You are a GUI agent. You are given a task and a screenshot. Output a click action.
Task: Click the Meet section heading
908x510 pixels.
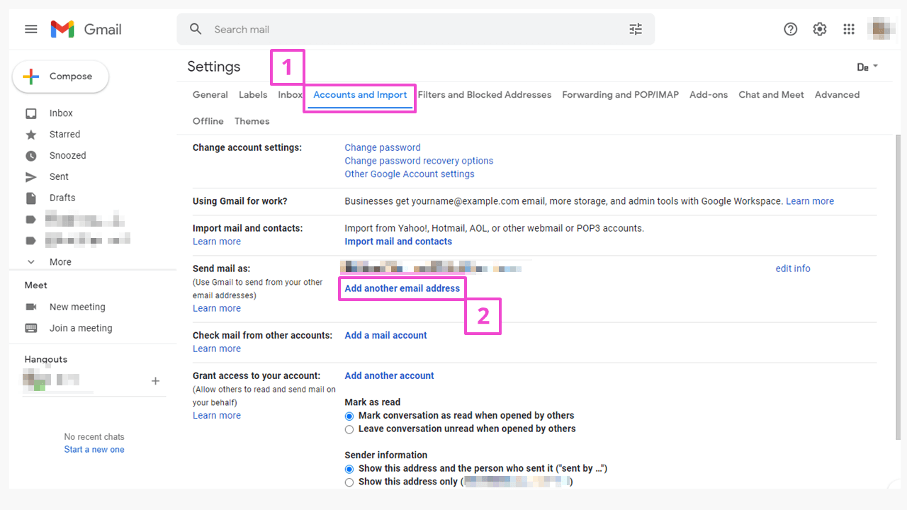(x=35, y=285)
